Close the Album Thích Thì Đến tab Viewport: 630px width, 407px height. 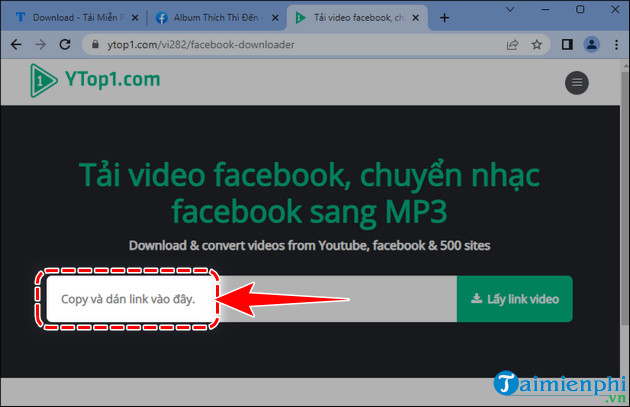pos(275,18)
